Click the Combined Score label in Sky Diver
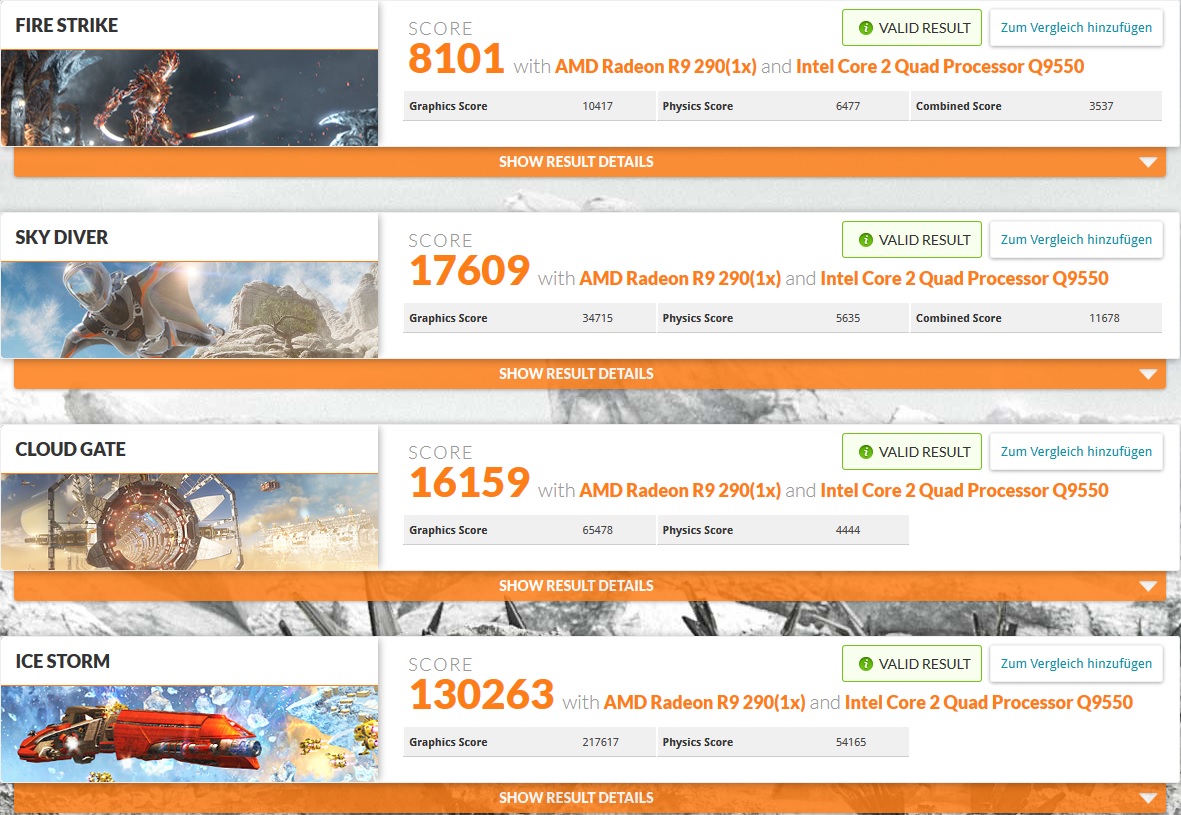Image resolution: width=1181 pixels, height=815 pixels. [x=958, y=318]
